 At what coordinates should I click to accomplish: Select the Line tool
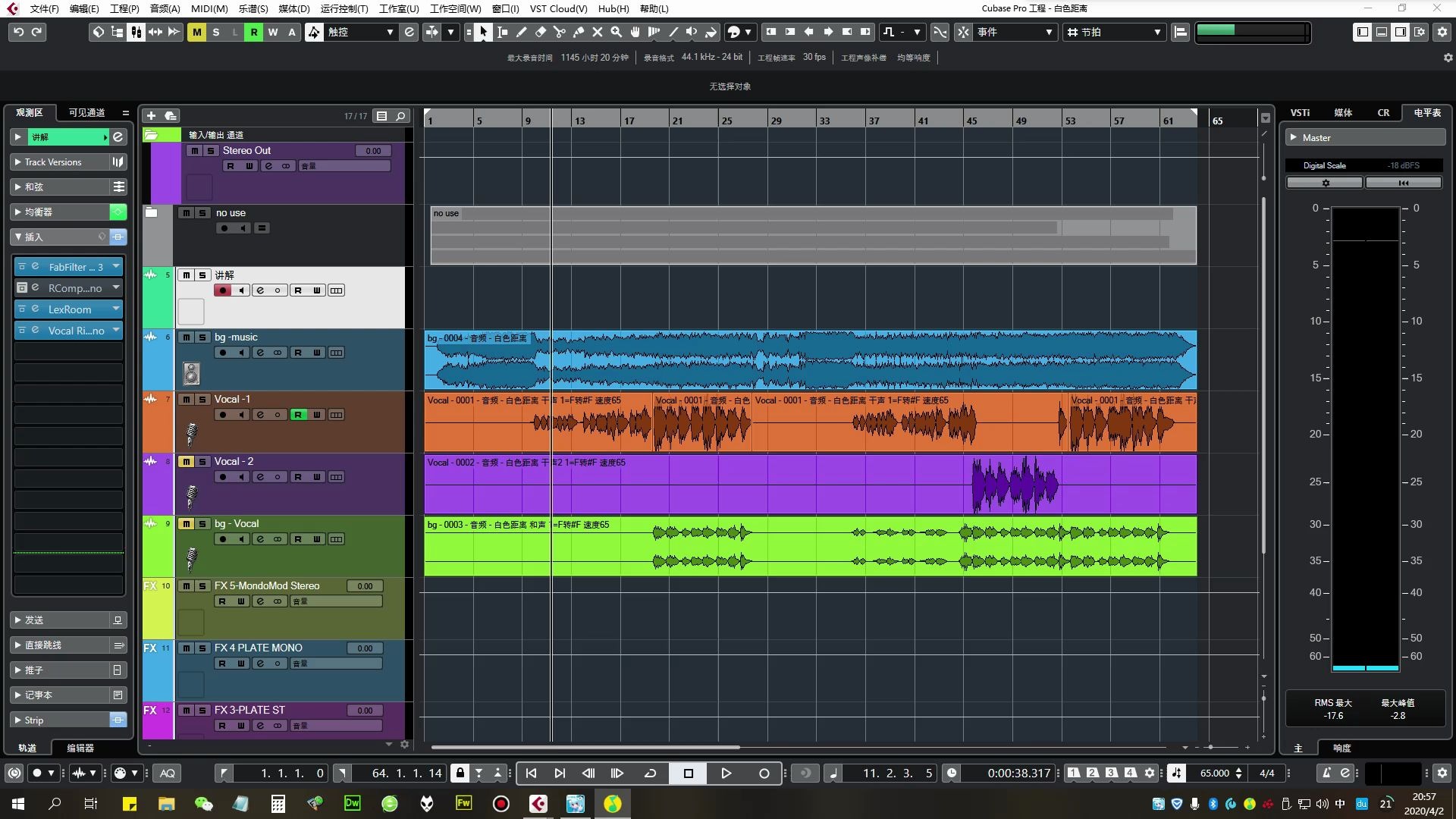(673, 32)
